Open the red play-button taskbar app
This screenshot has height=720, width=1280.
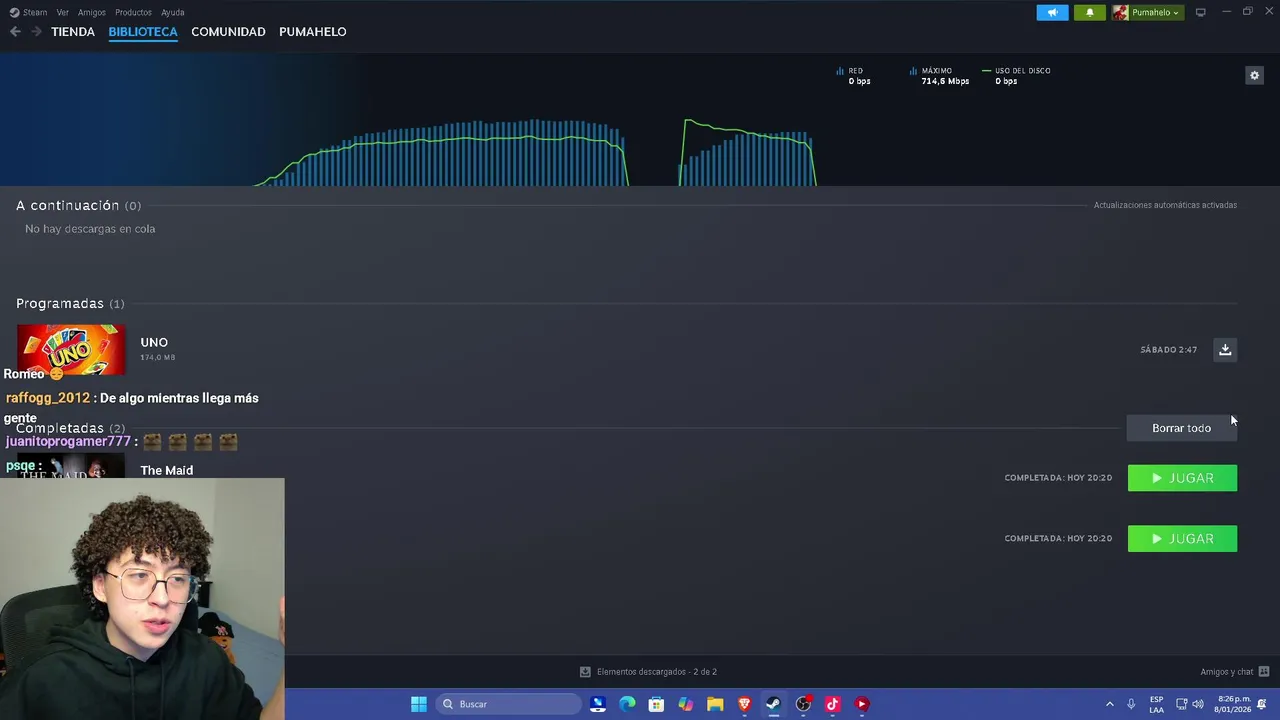[x=861, y=704]
